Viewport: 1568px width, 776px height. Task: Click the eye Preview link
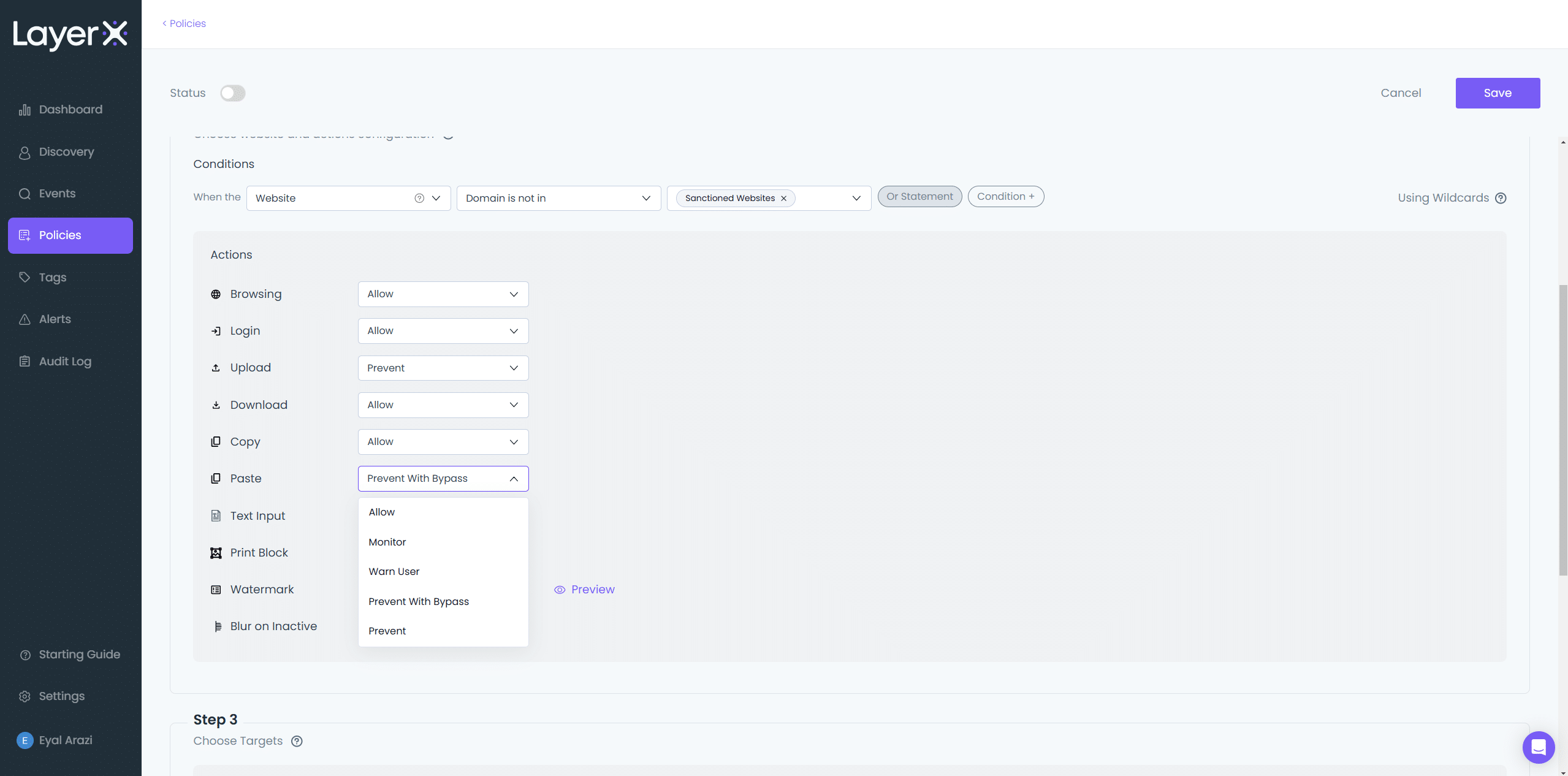[584, 590]
